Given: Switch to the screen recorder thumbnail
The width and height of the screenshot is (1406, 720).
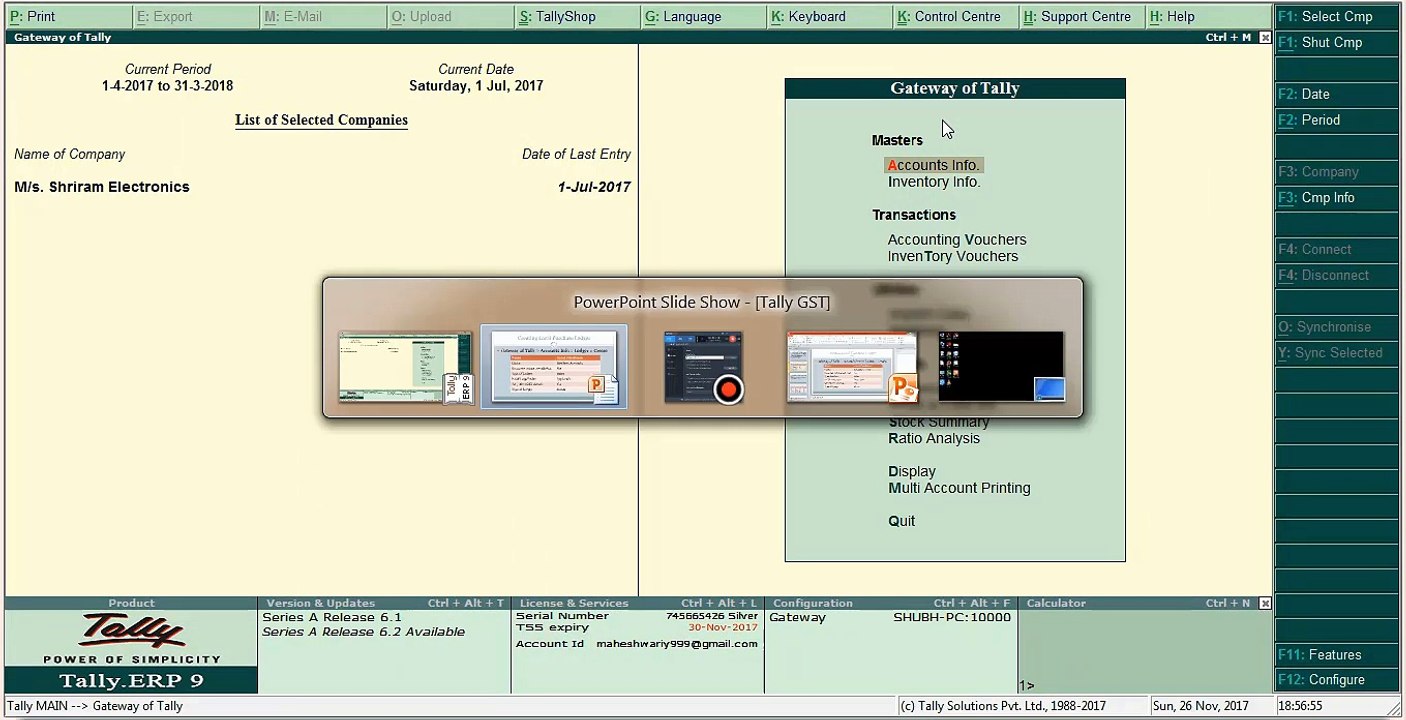Looking at the screenshot, I should click(704, 367).
